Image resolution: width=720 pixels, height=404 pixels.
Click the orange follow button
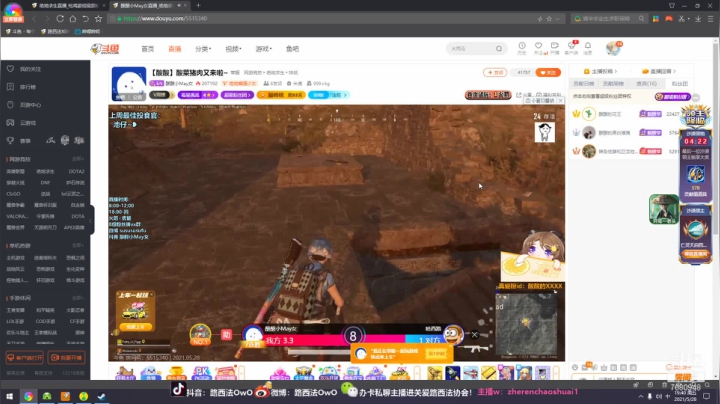[x=548, y=73]
